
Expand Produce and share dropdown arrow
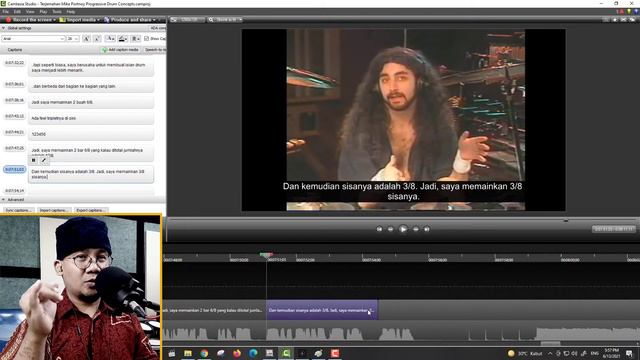pyautogui.click(x=154, y=20)
